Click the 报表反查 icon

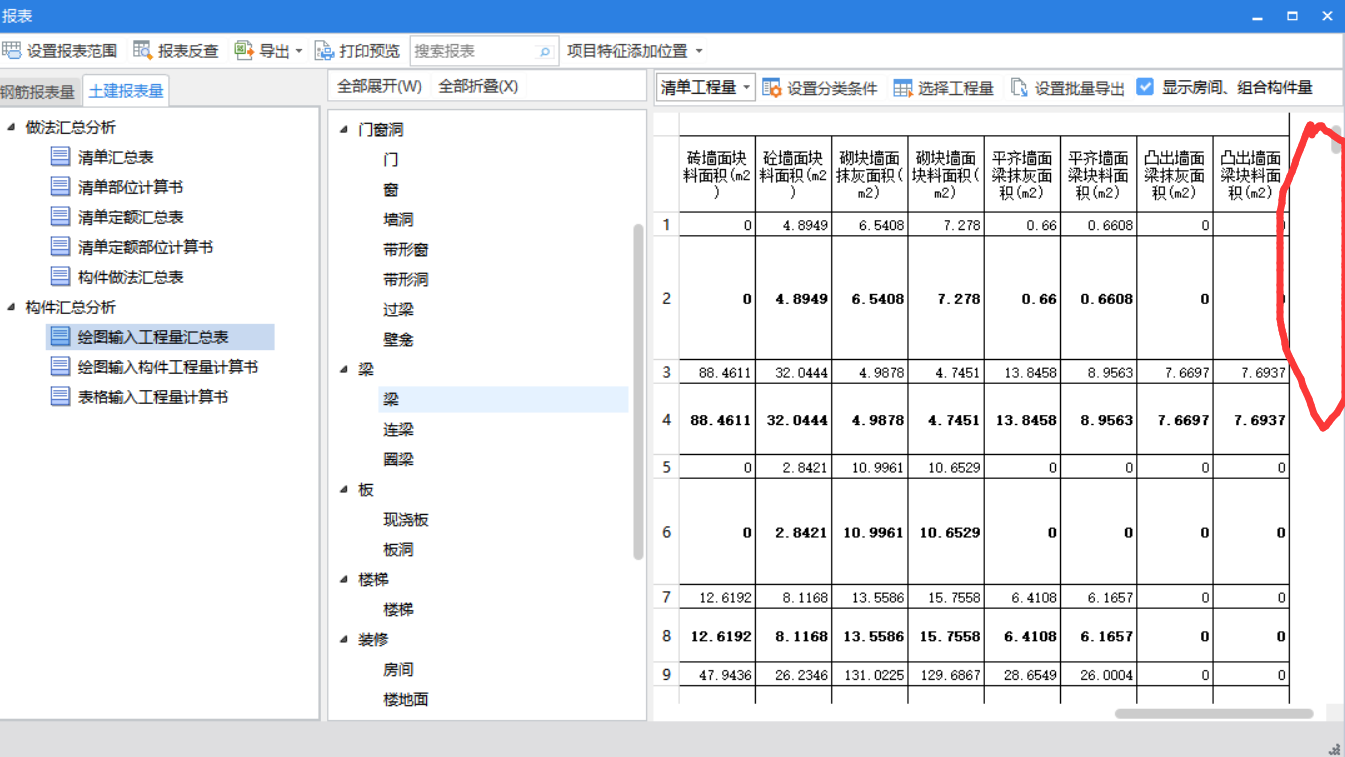point(143,50)
